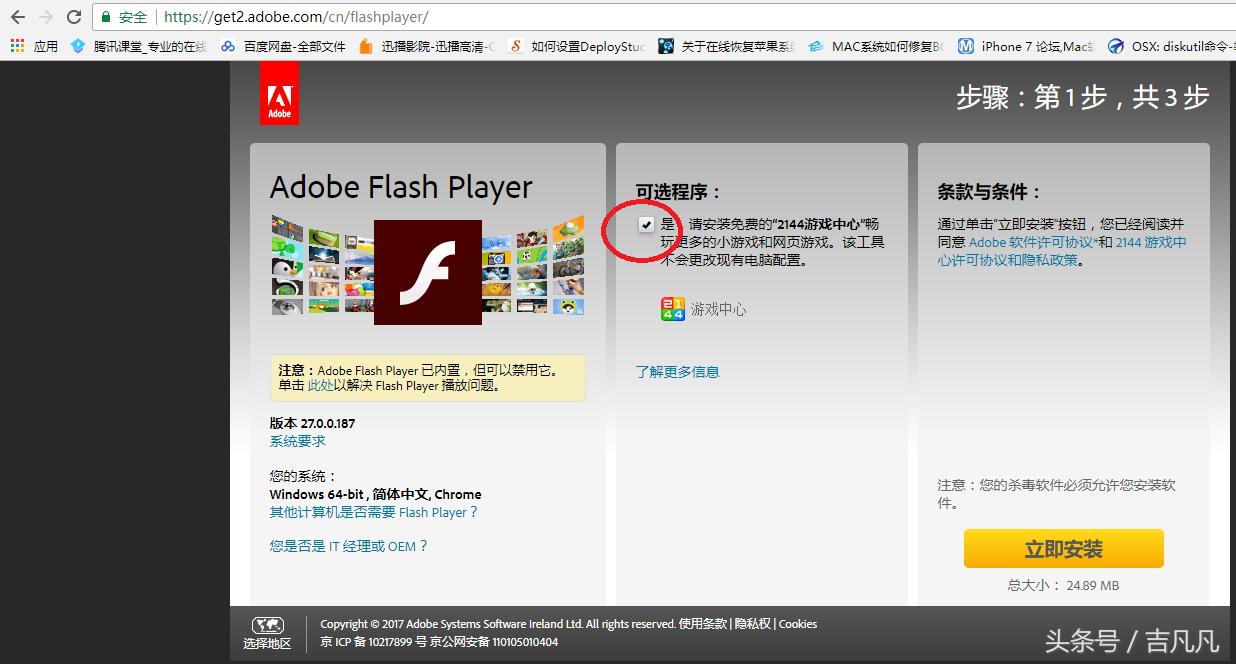The image size is (1236, 664).
Task: Click the 使用条款 footer link
Action: 703,623
